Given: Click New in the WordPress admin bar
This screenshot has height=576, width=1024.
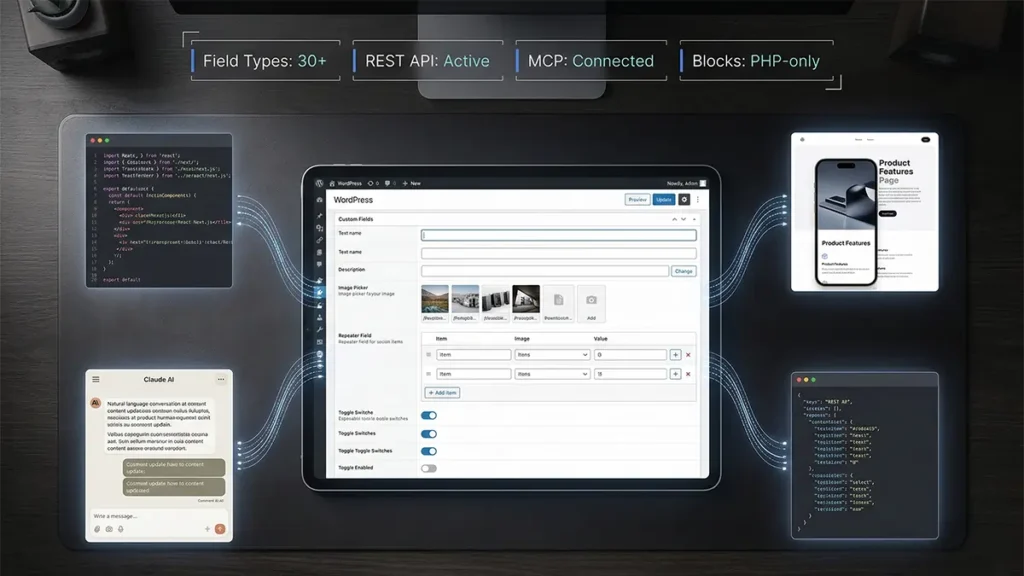Looking at the screenshot, I should click(x=413, y=184).
